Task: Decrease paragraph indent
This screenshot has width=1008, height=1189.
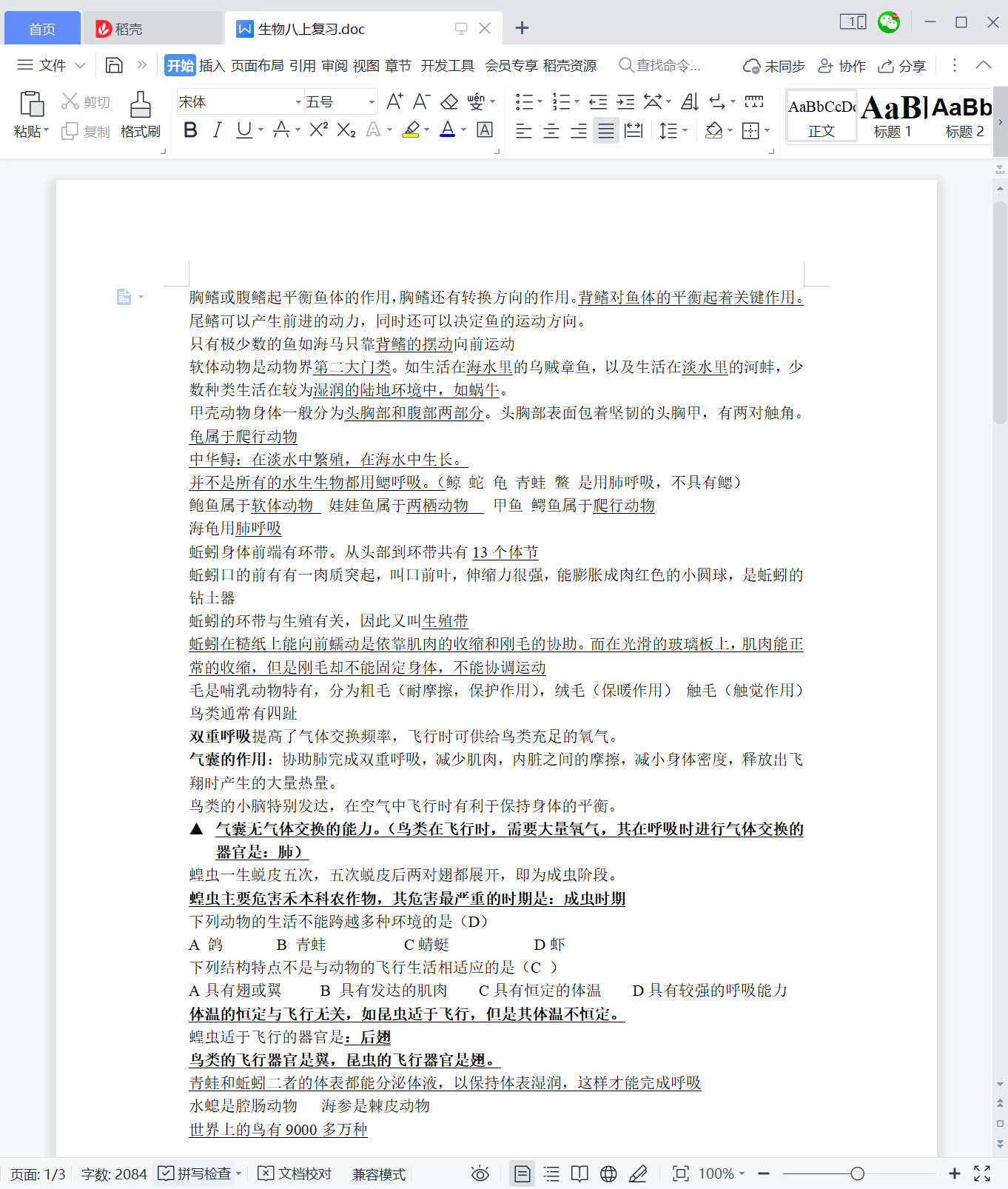Action: click(598, 101)
